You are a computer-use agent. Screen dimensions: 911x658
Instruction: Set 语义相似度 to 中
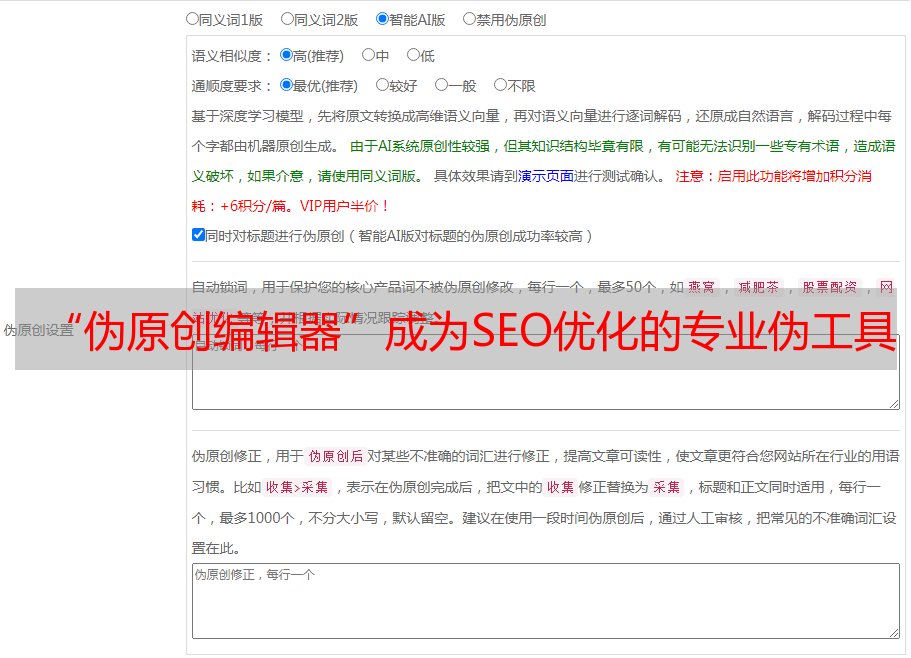(368, 55)
